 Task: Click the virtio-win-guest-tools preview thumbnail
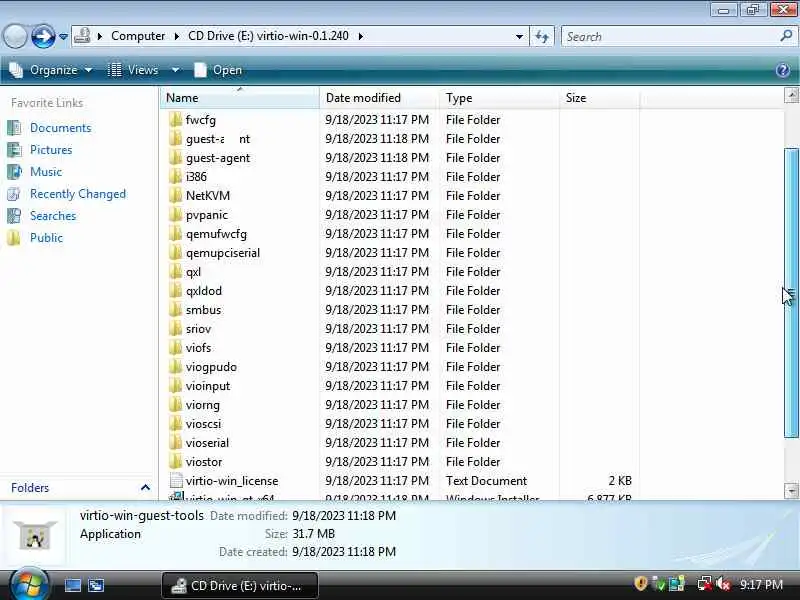pos(35,535)
